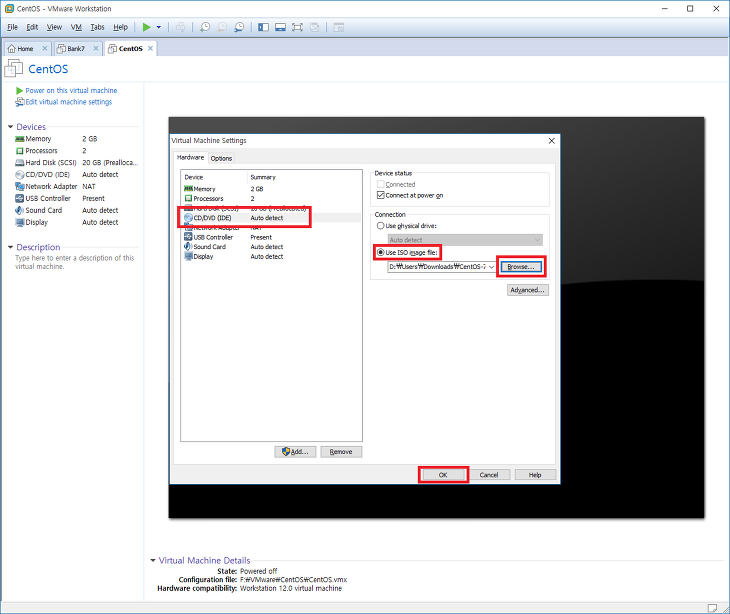Viewport: 730px width, 614px height.
Task: Switch to the Home tab
Action: (25, 48)
